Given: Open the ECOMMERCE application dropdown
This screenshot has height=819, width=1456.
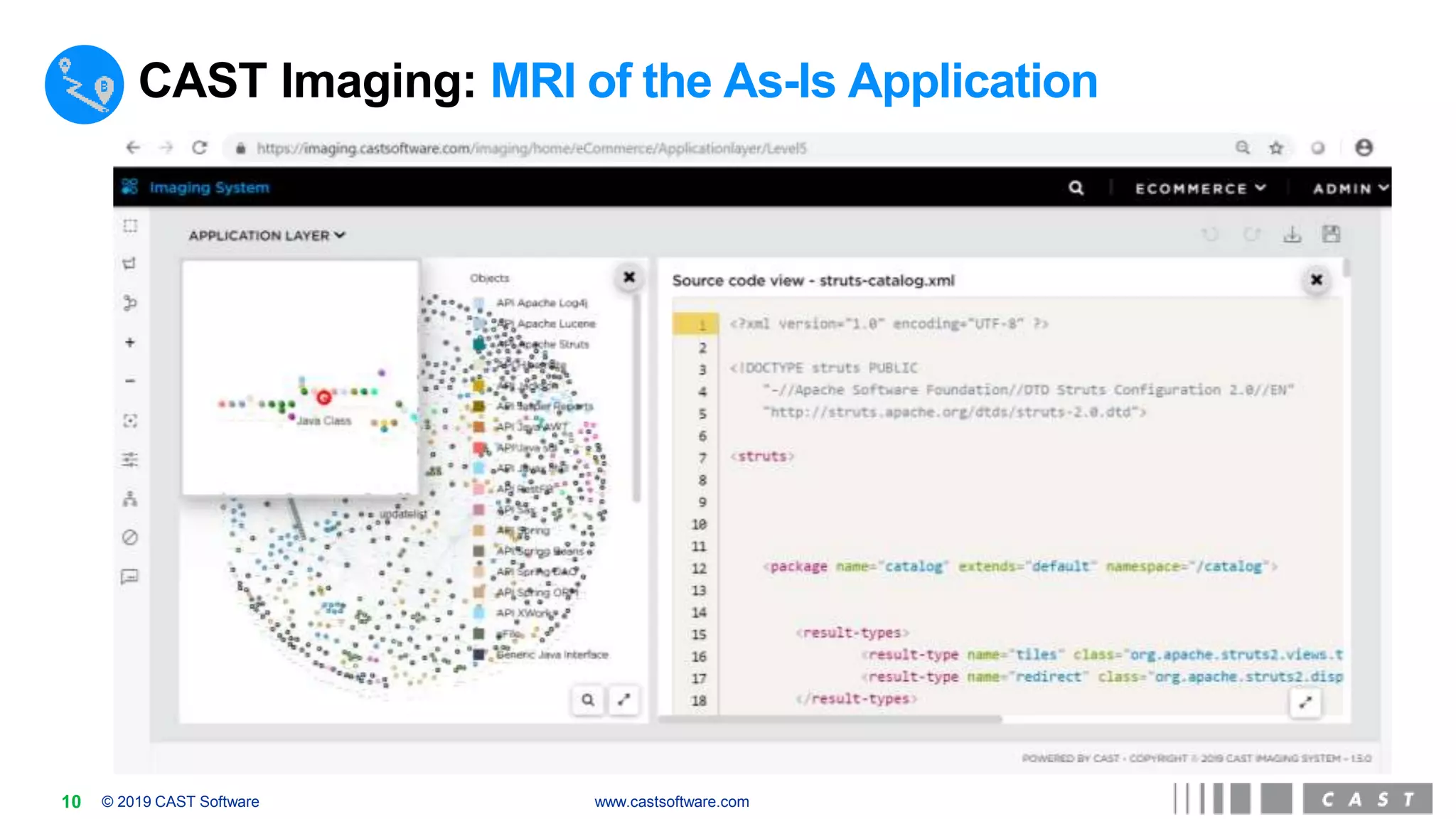Looking at the screenshot, I should 1201,188.
